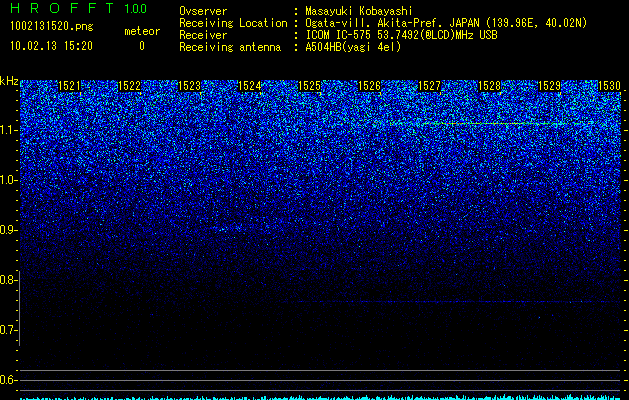Click the meteor count value 0

pos(142,46)
